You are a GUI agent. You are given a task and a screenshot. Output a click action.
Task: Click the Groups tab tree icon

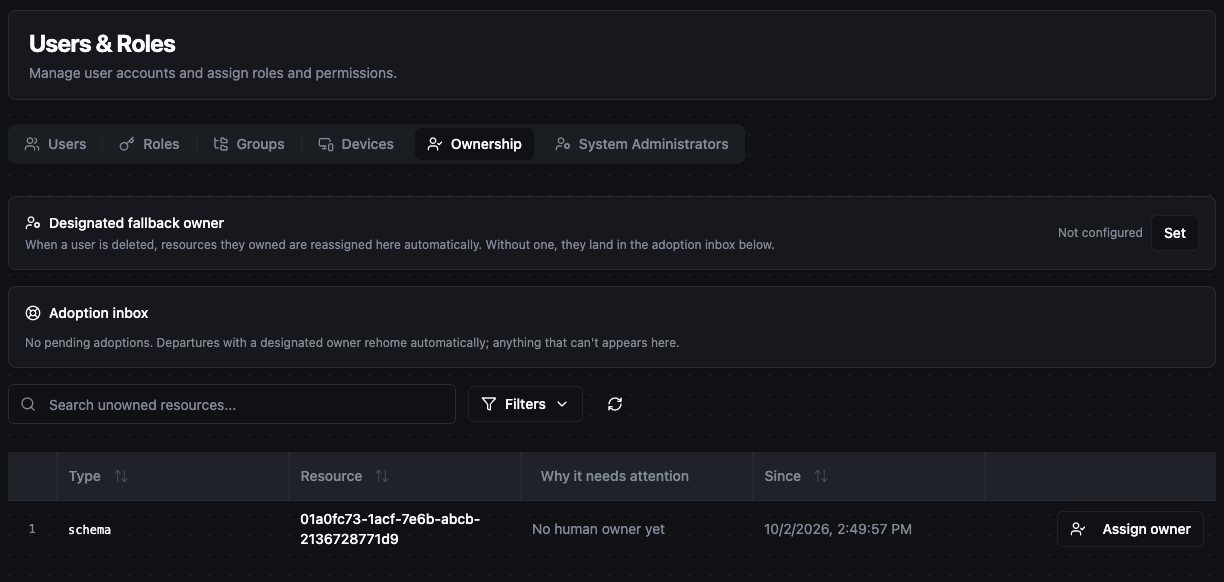(x=221, y=144)
